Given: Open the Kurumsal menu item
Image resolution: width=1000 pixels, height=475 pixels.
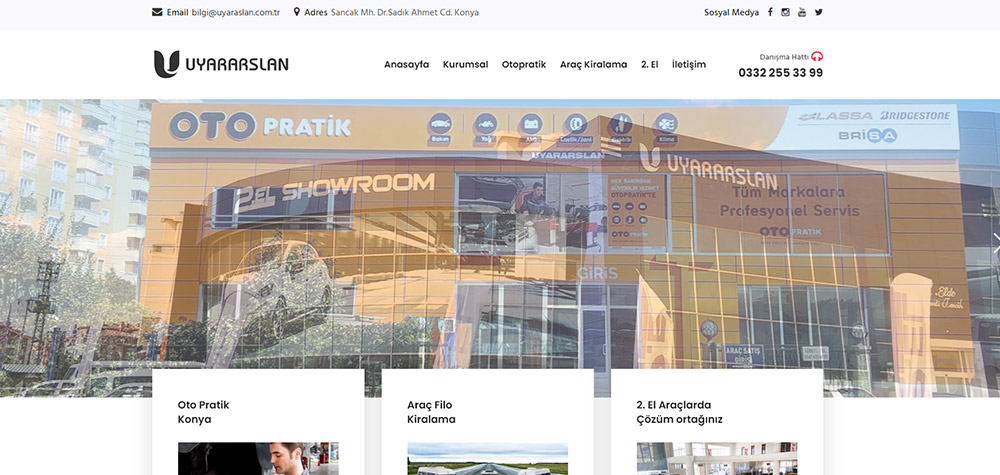Looking at the screenshot, I should (466, 64).
